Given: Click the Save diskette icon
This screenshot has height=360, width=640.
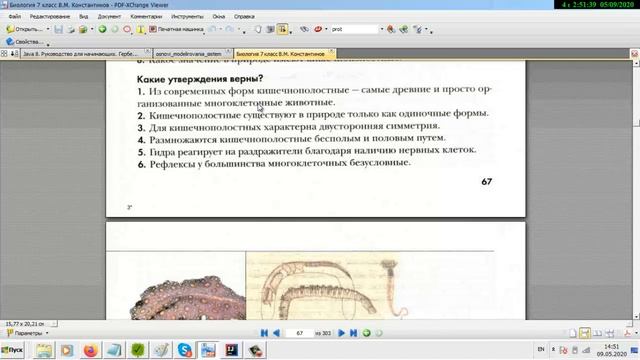Looking at the screenshot, I should pos(58,29).
